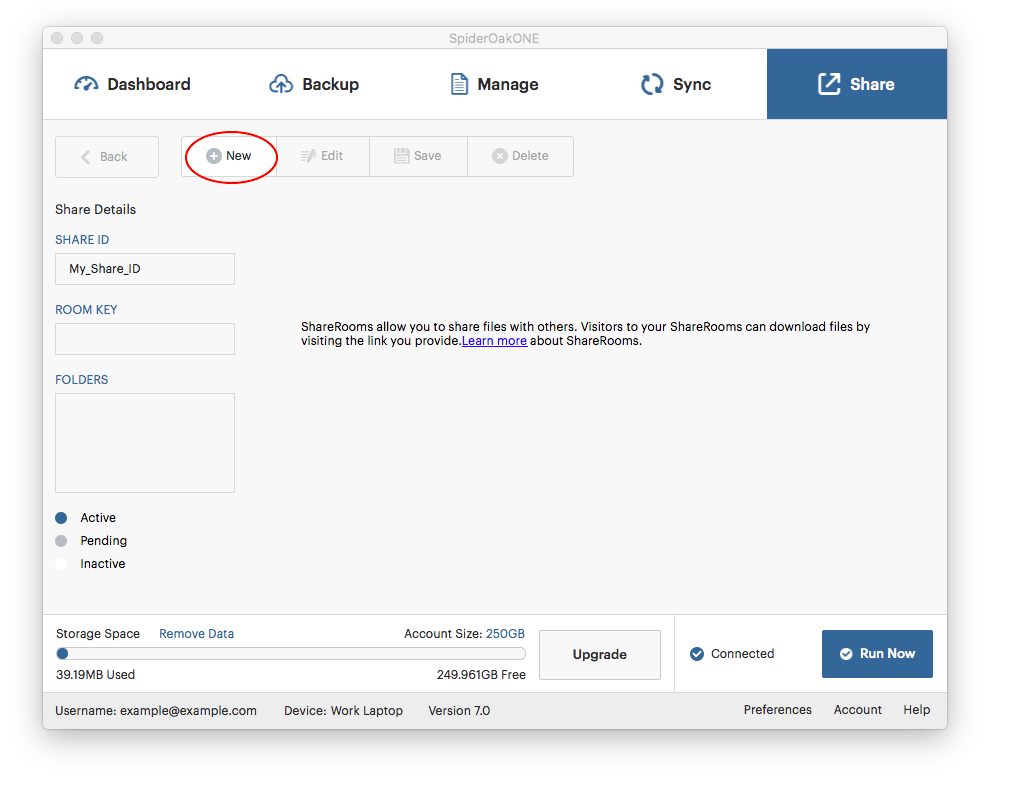Viewport: 1011px width, 797px height.
Task: Open the Dashboard tab
Action: 132,84
